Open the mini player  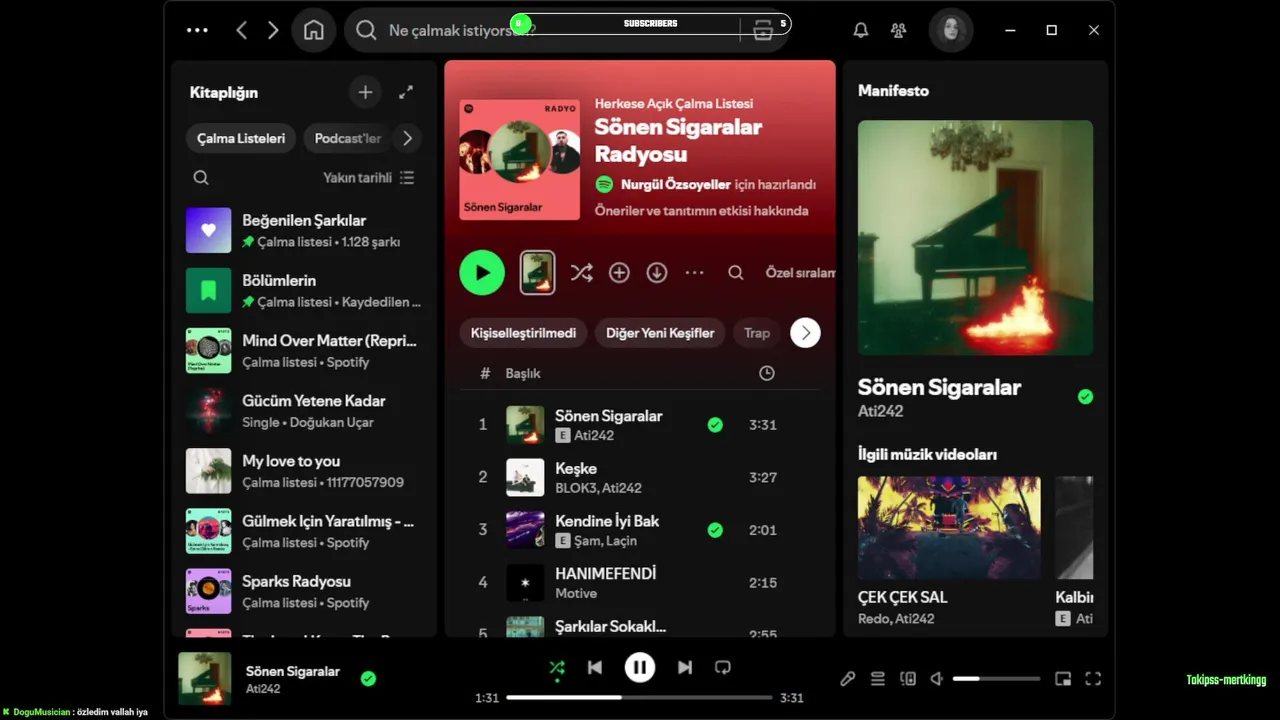tap(1063, 679)
